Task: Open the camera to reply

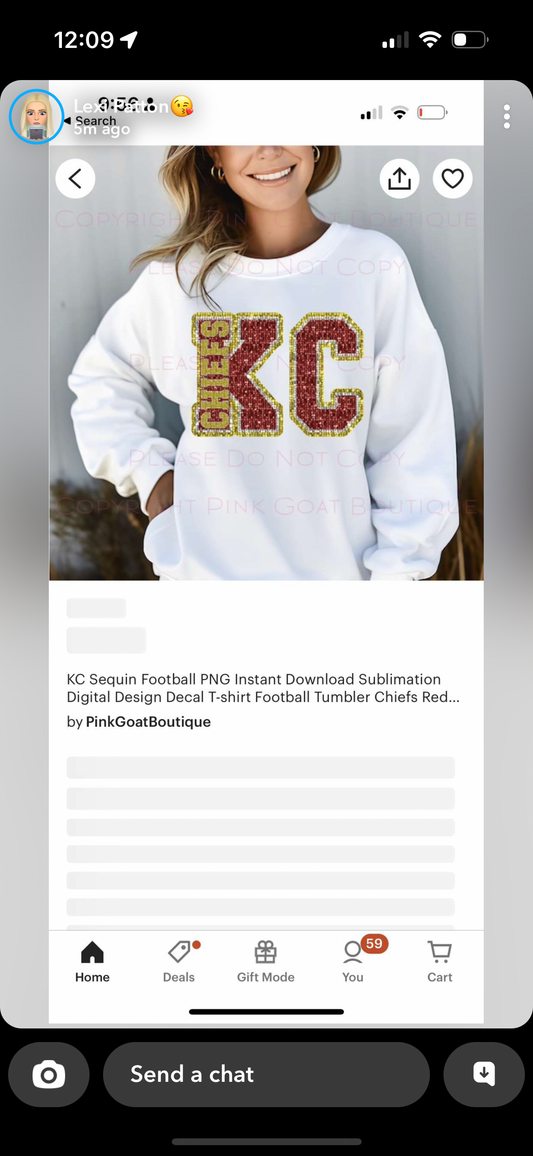Action: (49, 1074)
